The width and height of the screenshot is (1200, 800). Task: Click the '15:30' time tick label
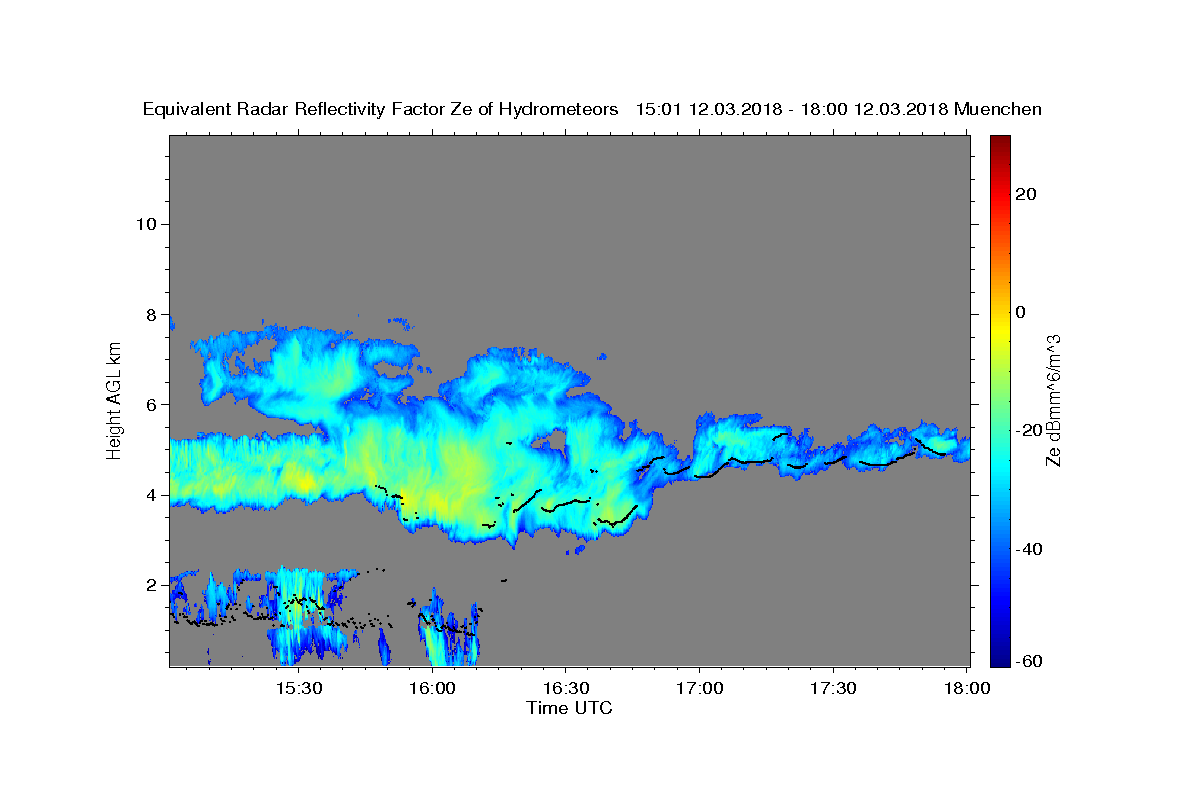(x=298, y=688)
